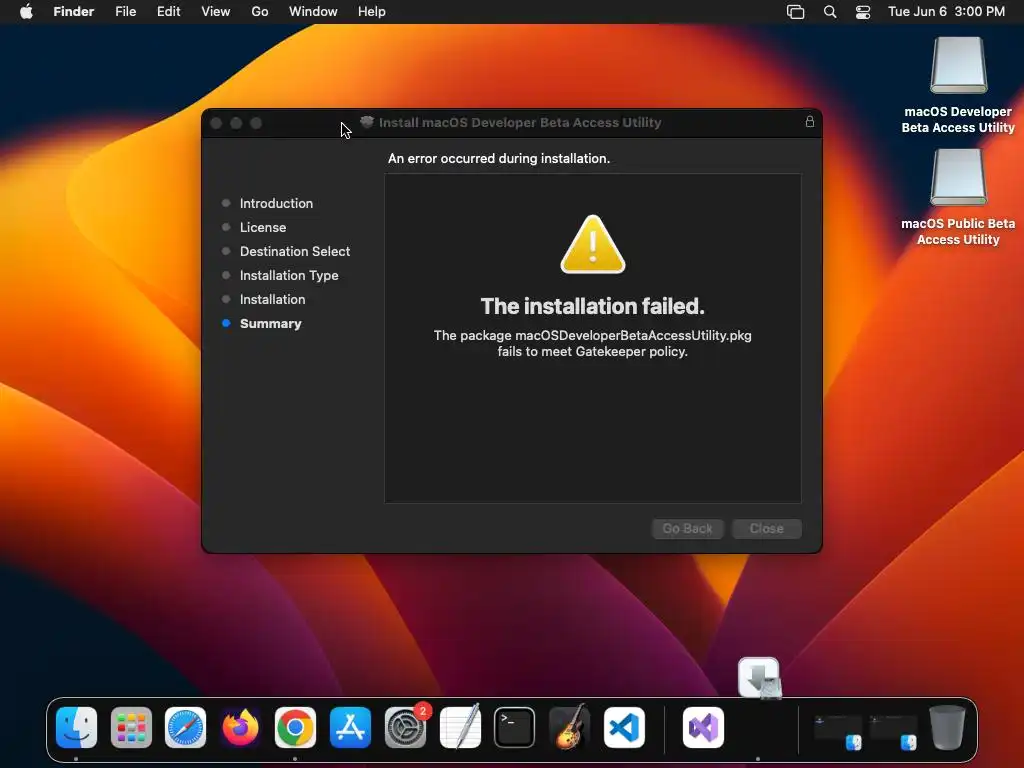The height and width of the screenshot is (768, 1024).
Task: Click the package icon in installer title
Action: tap(367, 122)
